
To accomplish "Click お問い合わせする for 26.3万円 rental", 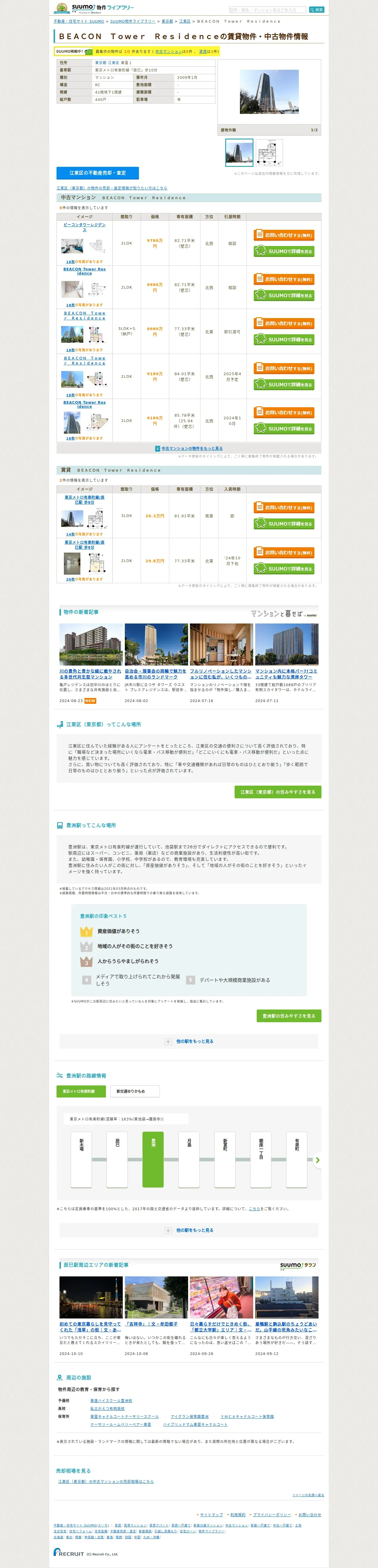I will coord(284,508).
